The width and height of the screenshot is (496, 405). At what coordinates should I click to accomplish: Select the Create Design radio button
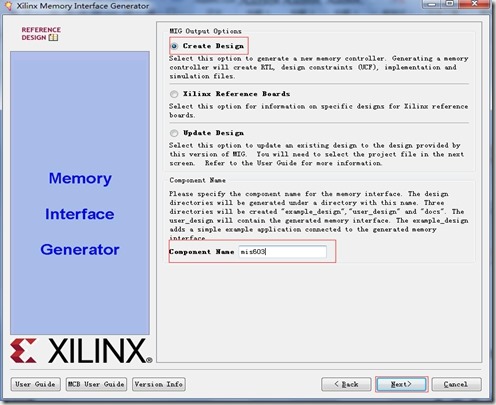click(174, 46)
